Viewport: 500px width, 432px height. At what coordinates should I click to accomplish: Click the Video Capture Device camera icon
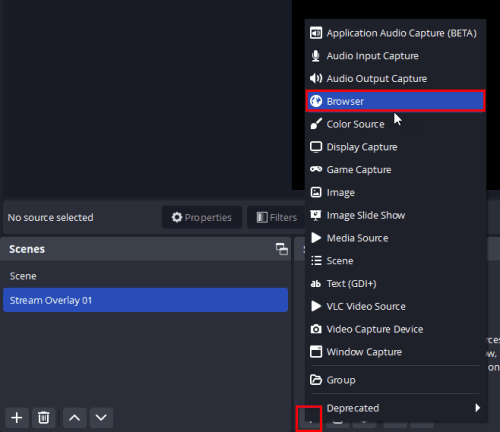coord(316,329)
